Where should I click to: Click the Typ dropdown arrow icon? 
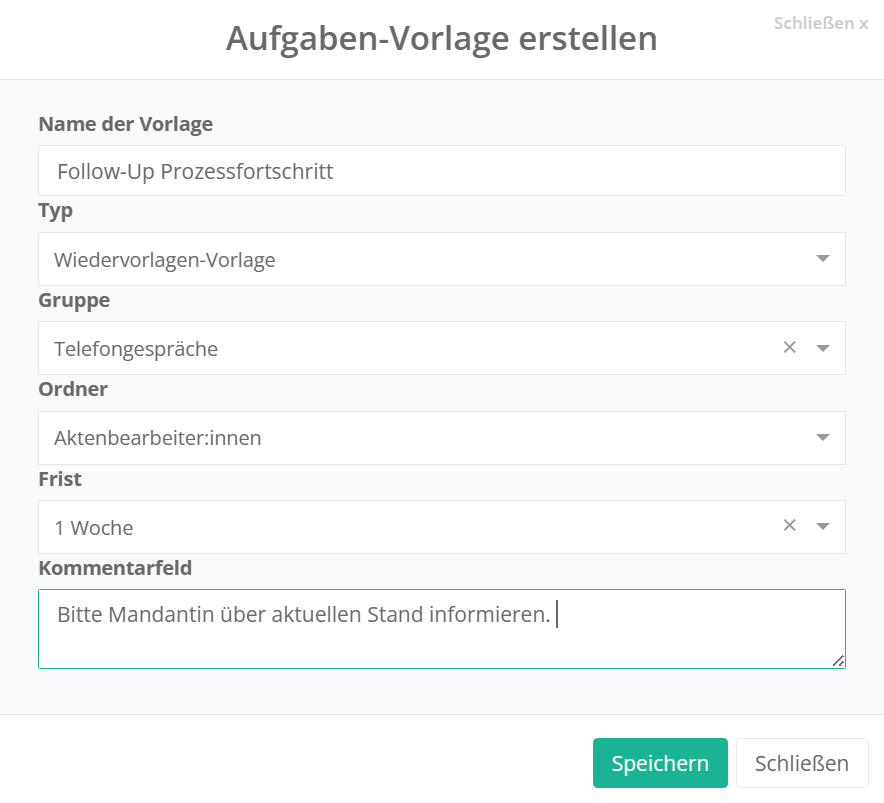[823, 259]
